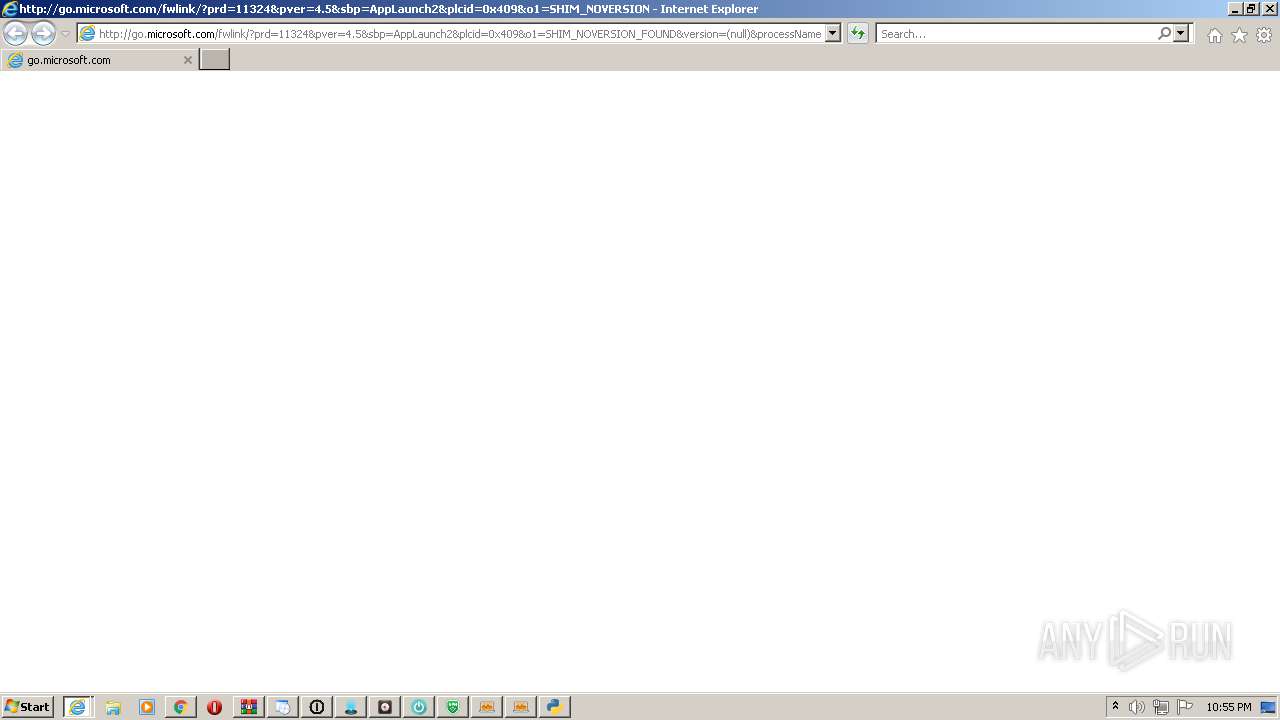This screenshot has width=1280, height=720.
Task: Go to the Home page icon
Action: 1214,35
